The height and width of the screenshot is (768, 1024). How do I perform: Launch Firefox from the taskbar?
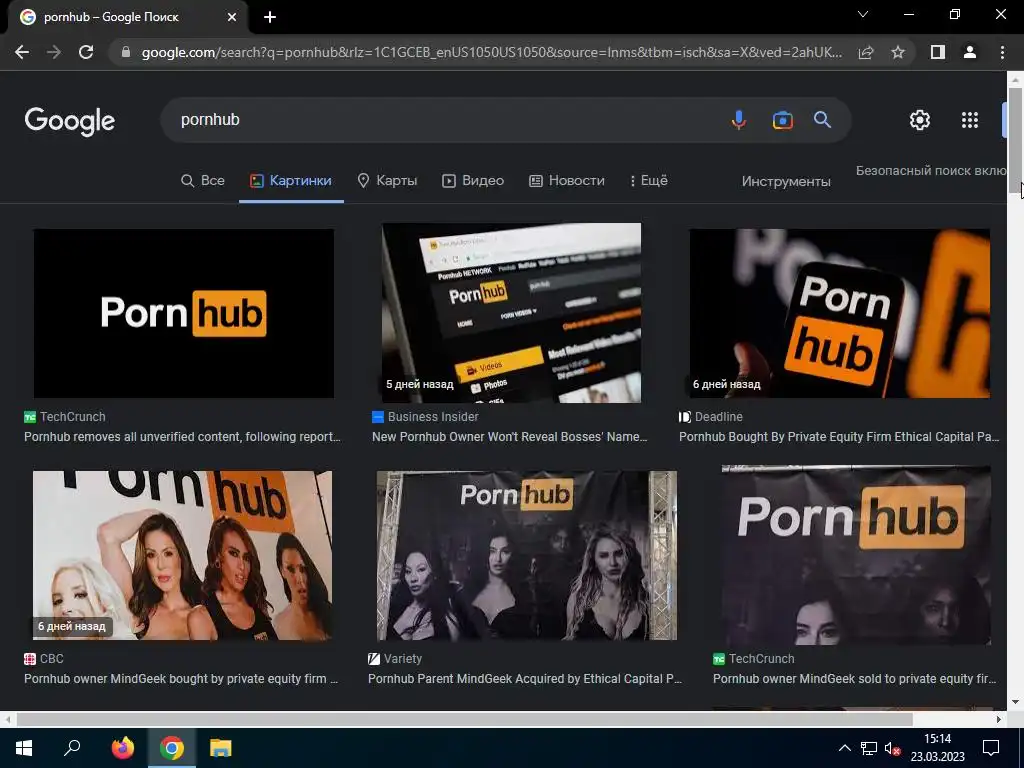(122, 748)
